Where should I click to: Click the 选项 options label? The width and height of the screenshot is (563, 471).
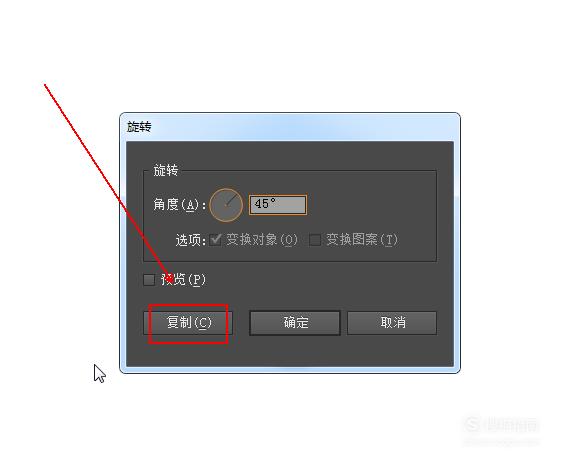pos(190,240)
